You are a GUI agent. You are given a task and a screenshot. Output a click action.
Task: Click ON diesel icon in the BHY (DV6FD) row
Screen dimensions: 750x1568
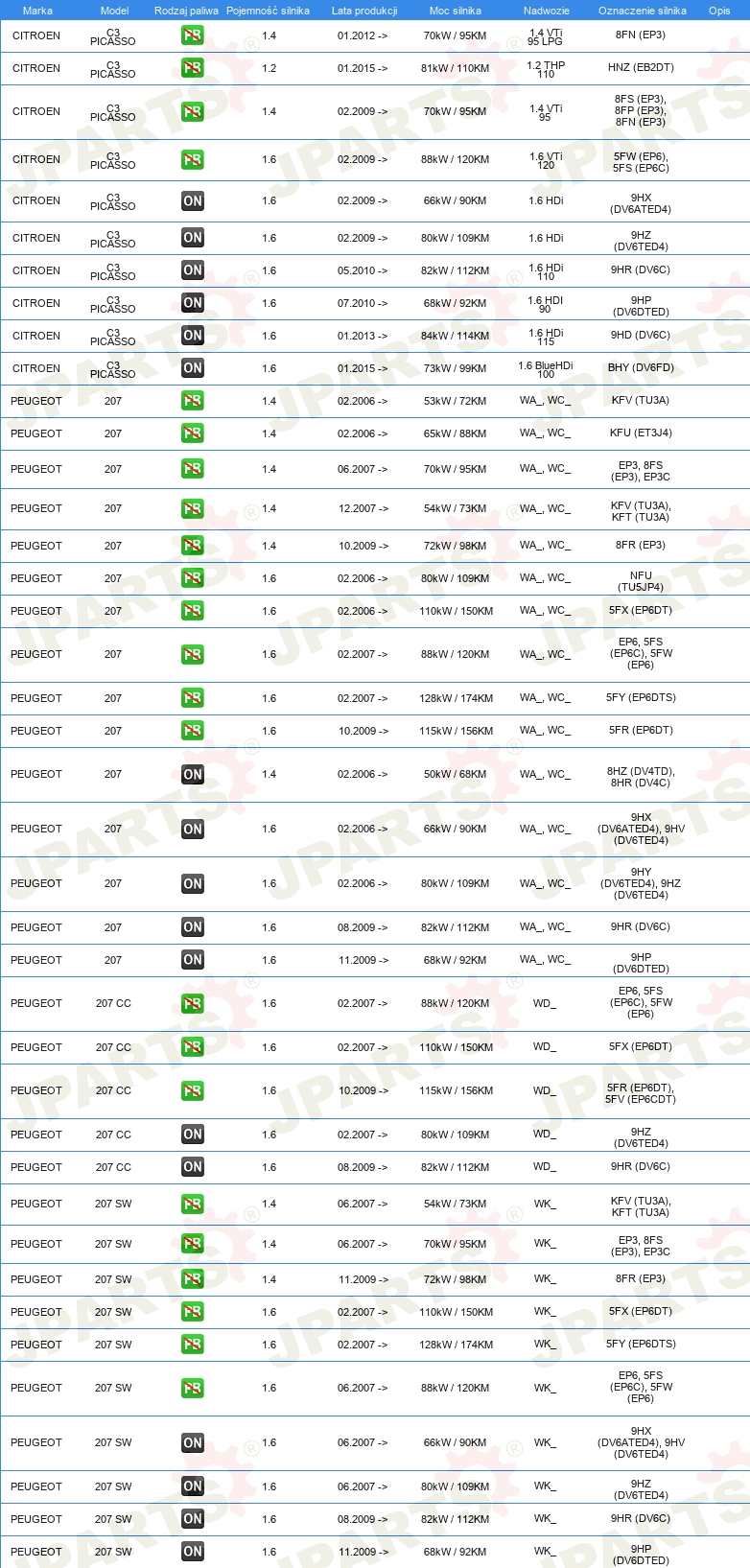[x=193, y=368]
